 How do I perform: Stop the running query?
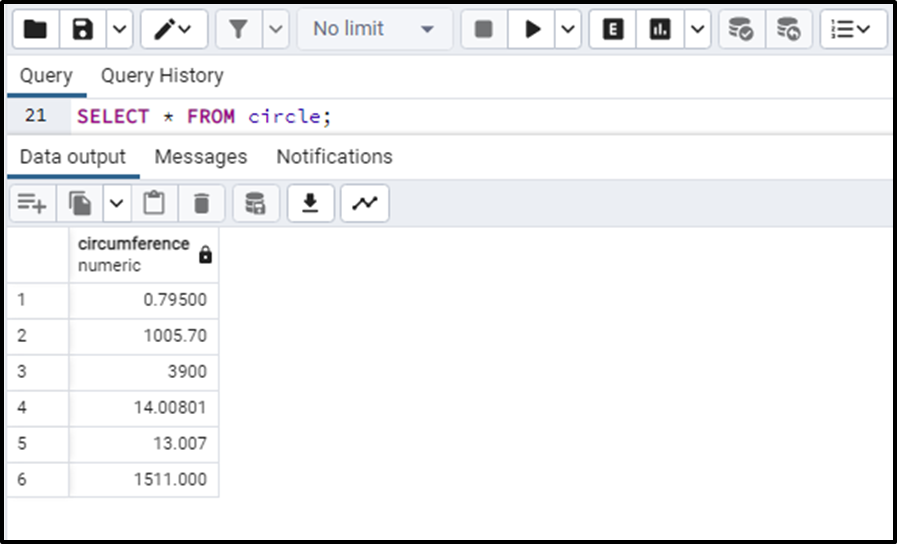tap(484, 29)
